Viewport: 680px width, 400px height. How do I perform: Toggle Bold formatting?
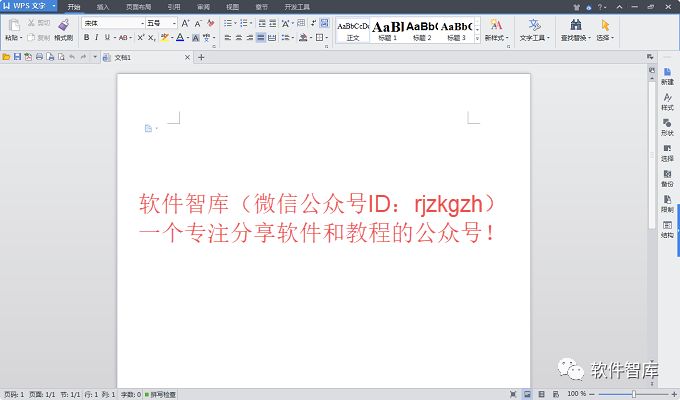(x=86, y=38)
